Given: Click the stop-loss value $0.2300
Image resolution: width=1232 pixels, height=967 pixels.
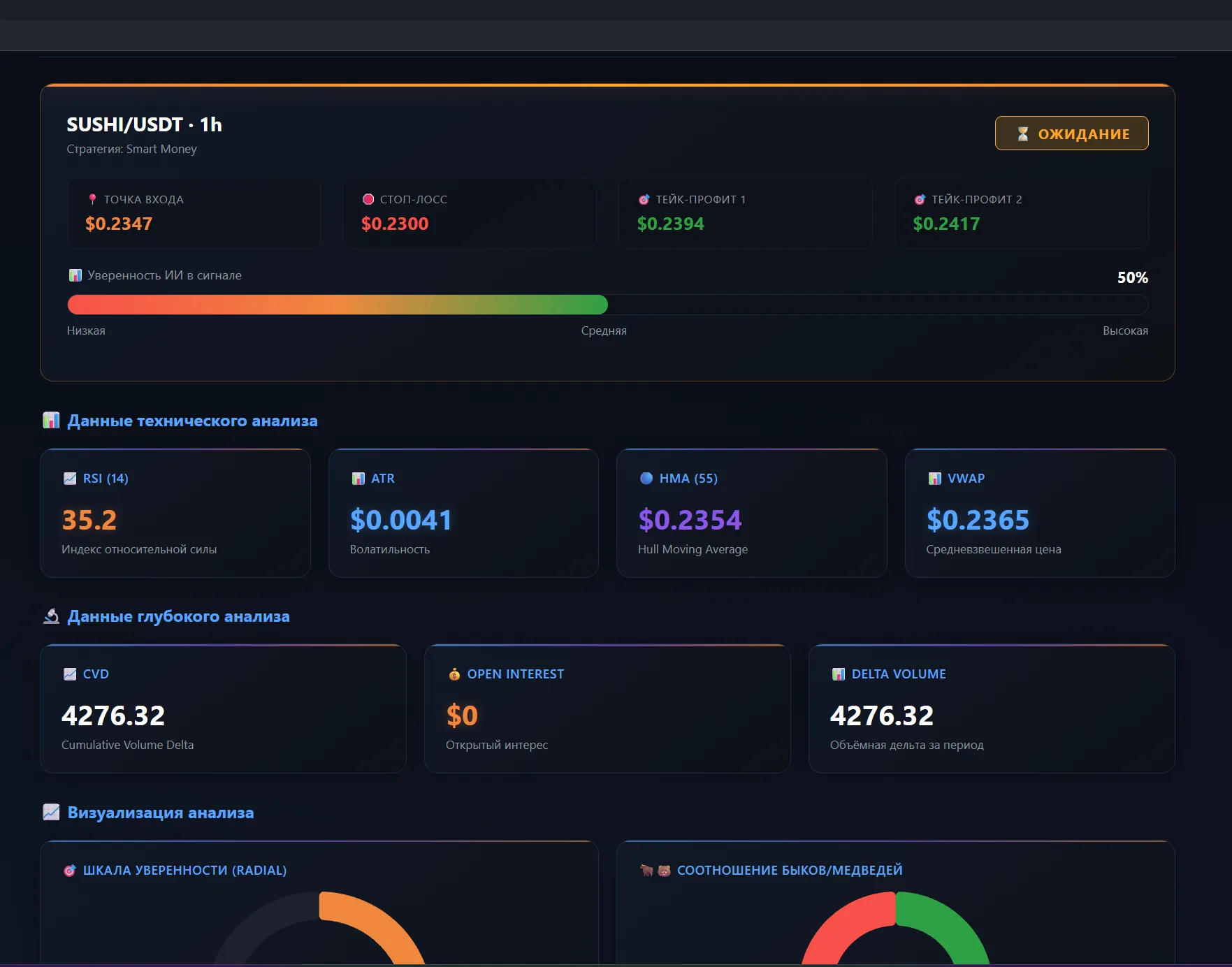Looking at the screenshot, I should (x=395, y=224).
